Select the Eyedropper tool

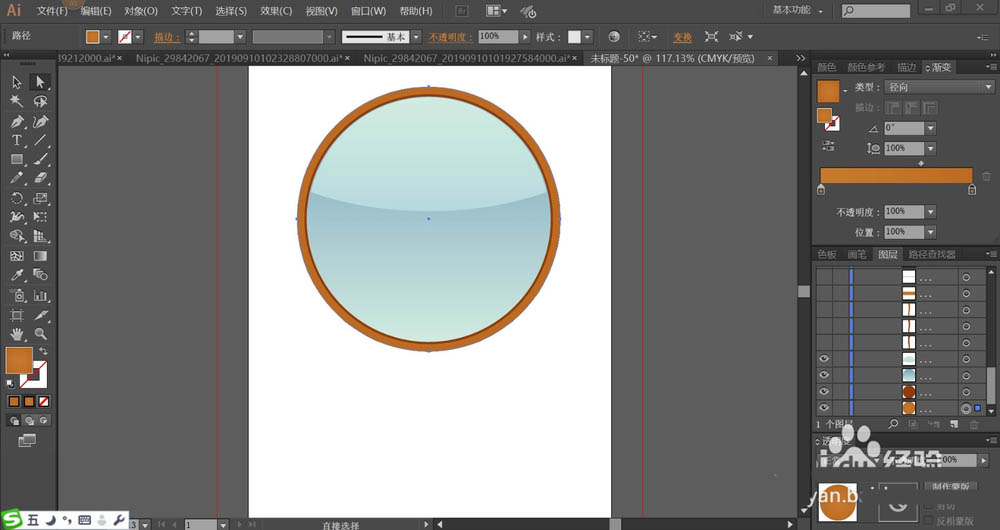click(17, 275)
